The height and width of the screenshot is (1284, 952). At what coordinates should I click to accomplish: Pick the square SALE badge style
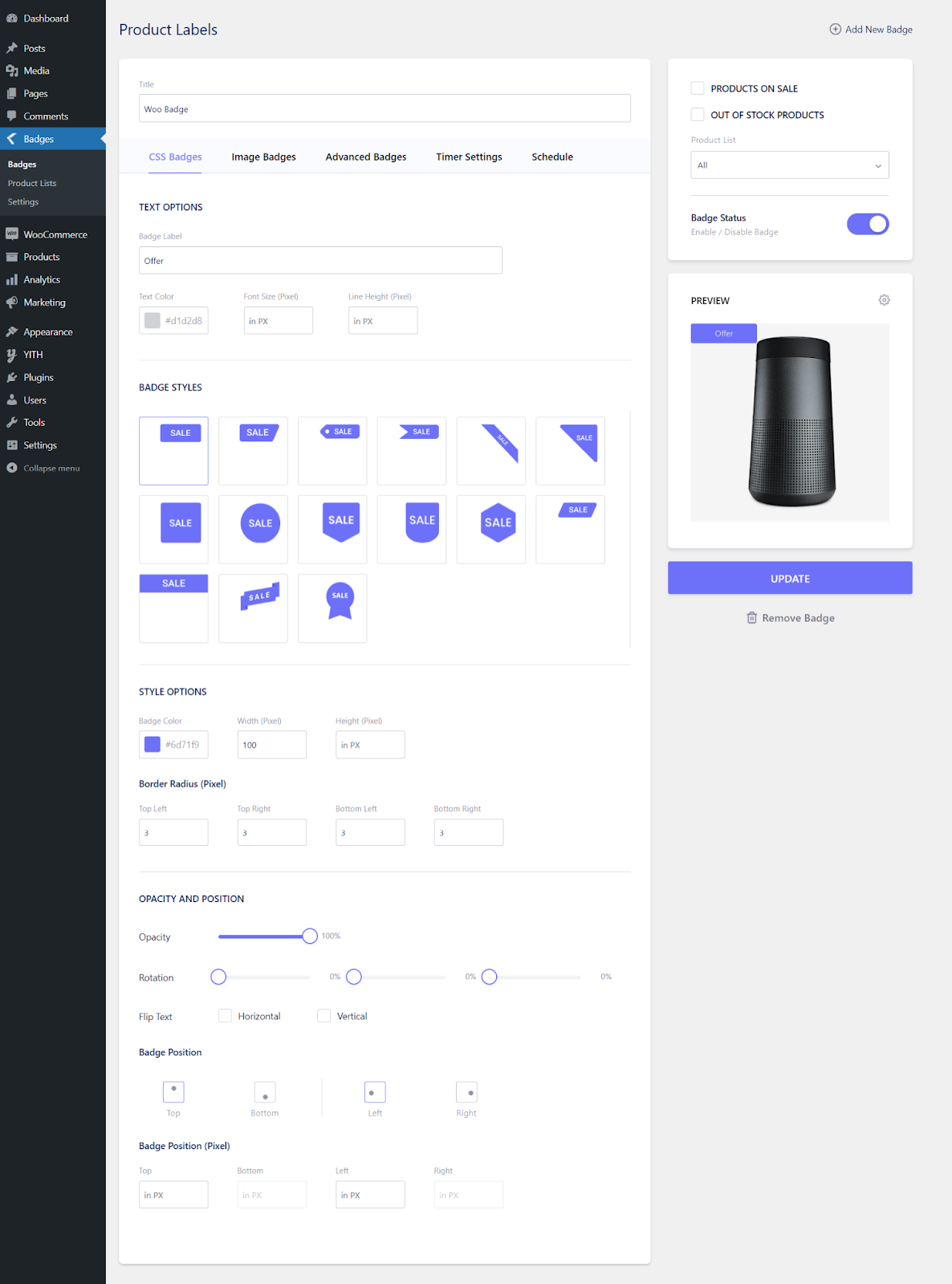point(173,530)
